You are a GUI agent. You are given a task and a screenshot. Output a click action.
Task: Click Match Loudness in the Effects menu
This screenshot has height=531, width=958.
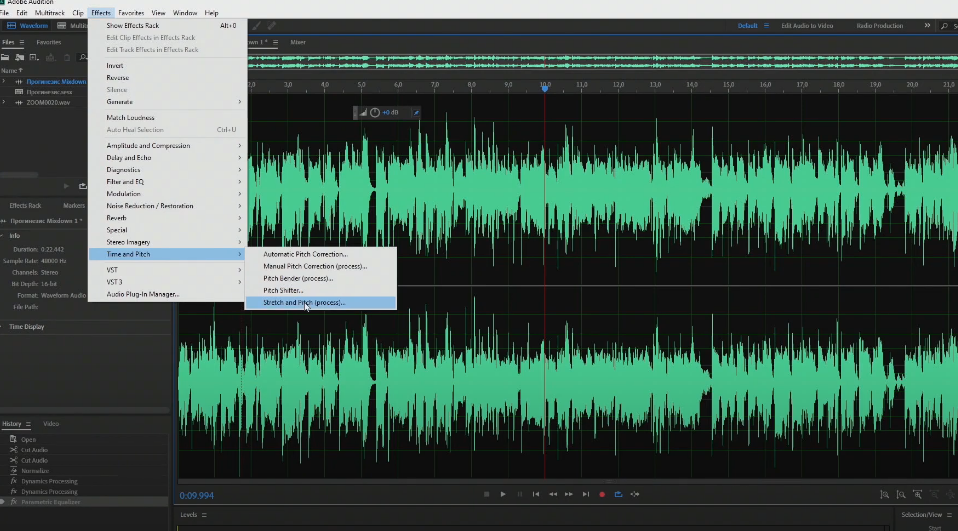pos(167,117)
